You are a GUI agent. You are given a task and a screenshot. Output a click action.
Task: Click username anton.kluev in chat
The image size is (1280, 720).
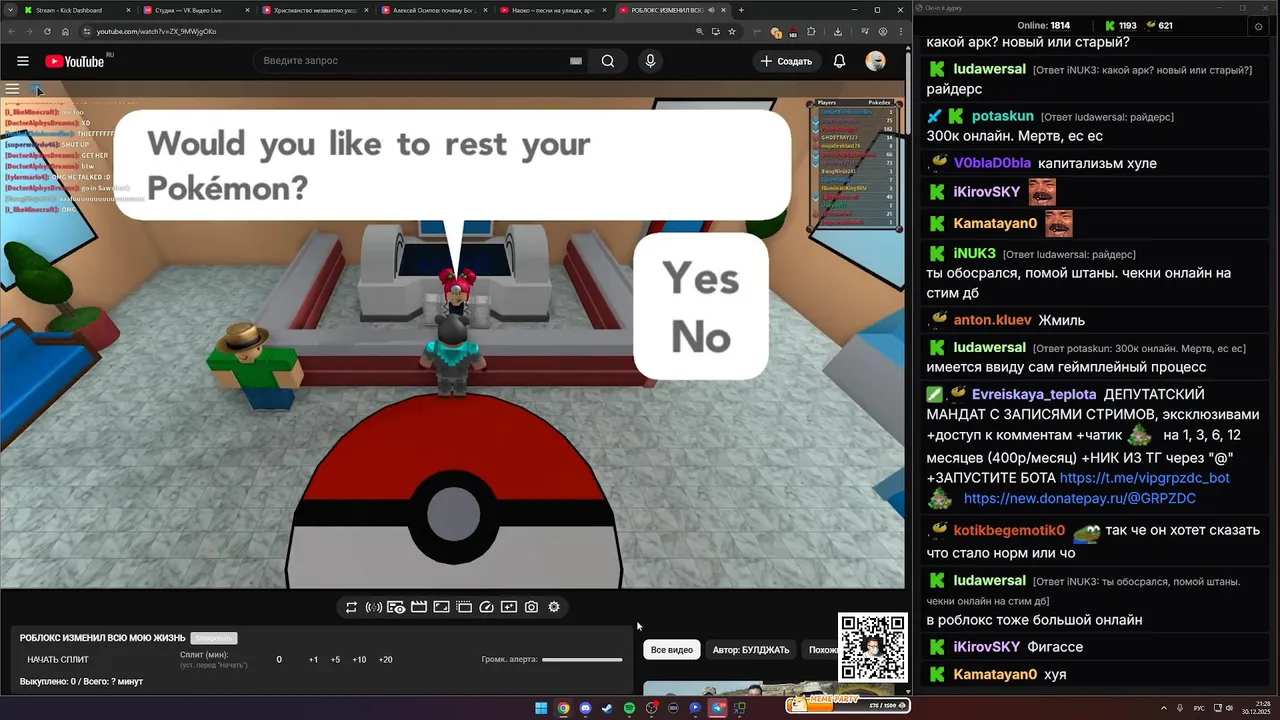[x=992, y=320]
